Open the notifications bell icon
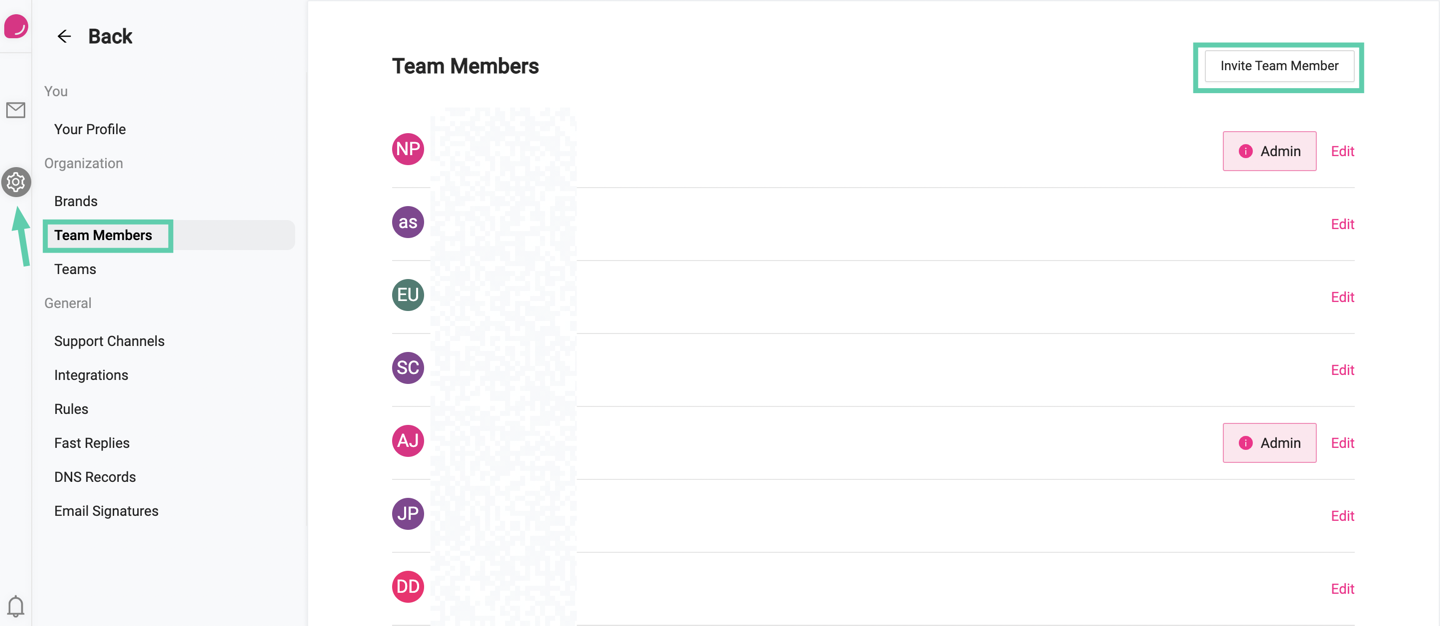The height and width of the screenshot is (626, 1440). (16, 606)
